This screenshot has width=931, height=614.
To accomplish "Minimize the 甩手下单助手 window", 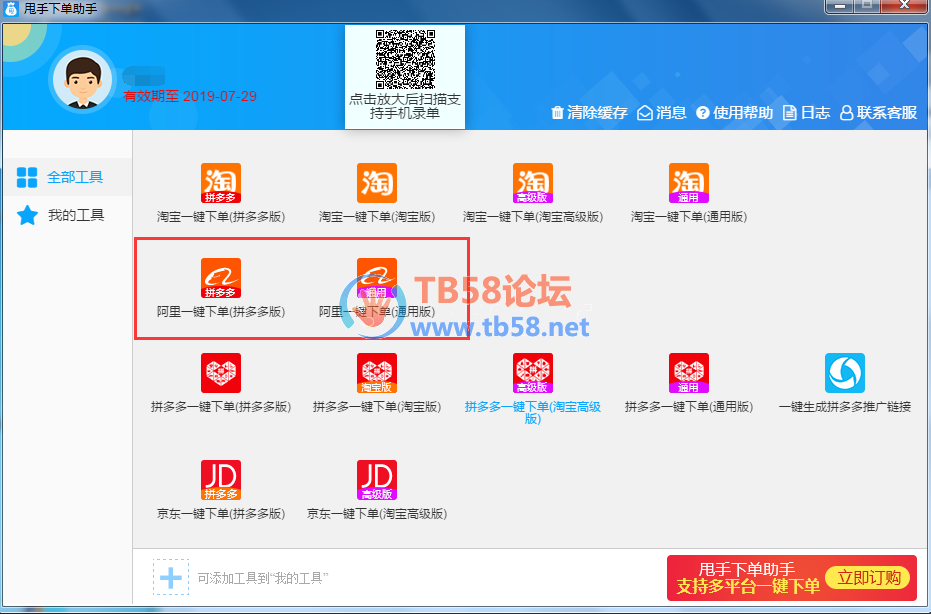I will coord(840,6).
